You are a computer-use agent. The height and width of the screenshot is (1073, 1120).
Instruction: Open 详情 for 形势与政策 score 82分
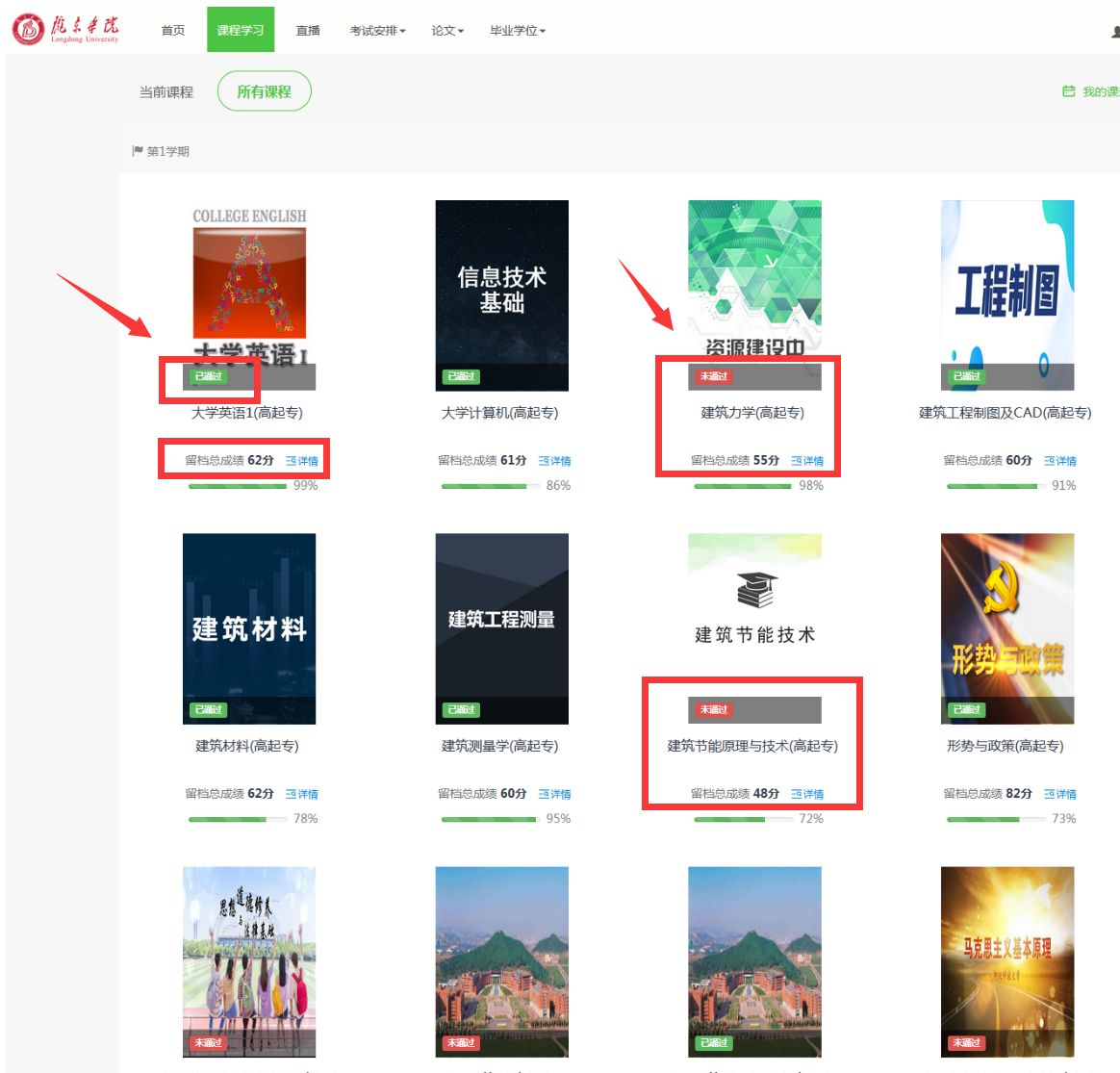(1060, 794)
